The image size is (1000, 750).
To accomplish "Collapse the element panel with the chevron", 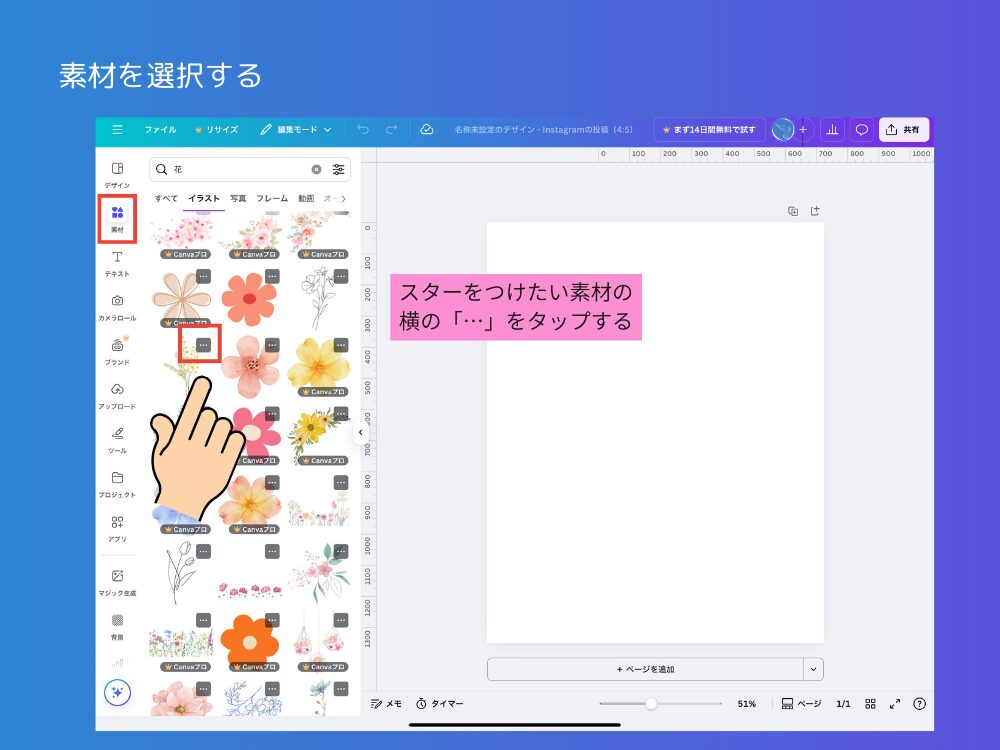I will click(x=361, y=432).
